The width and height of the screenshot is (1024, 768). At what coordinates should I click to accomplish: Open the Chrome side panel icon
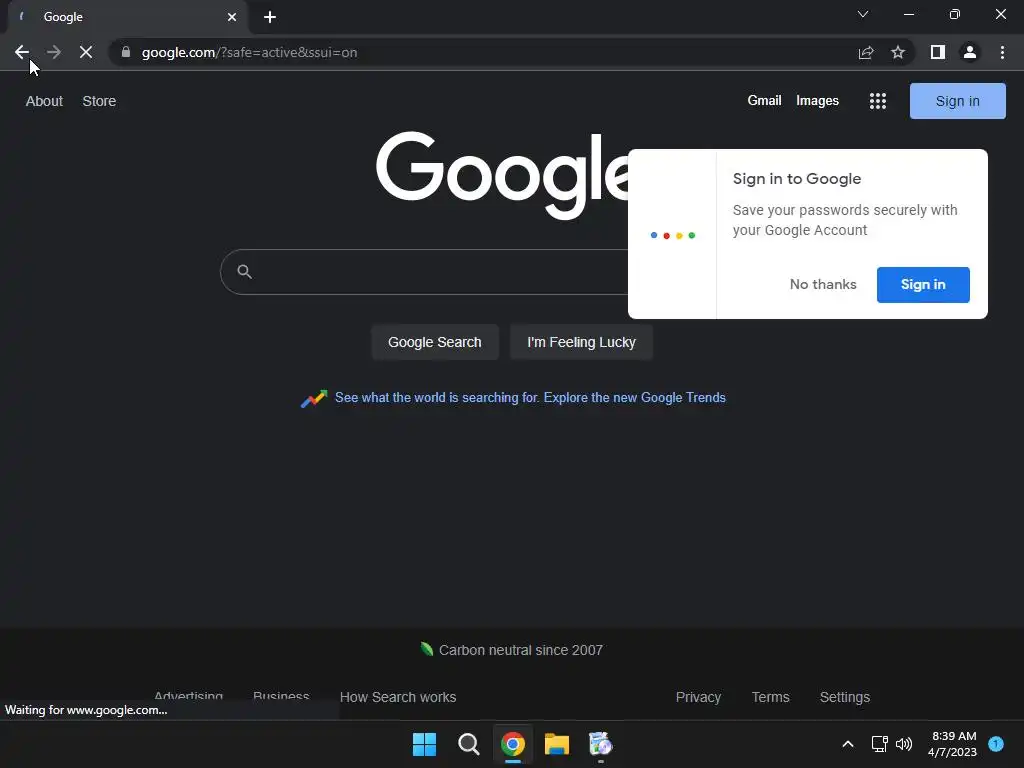point(938,52)
